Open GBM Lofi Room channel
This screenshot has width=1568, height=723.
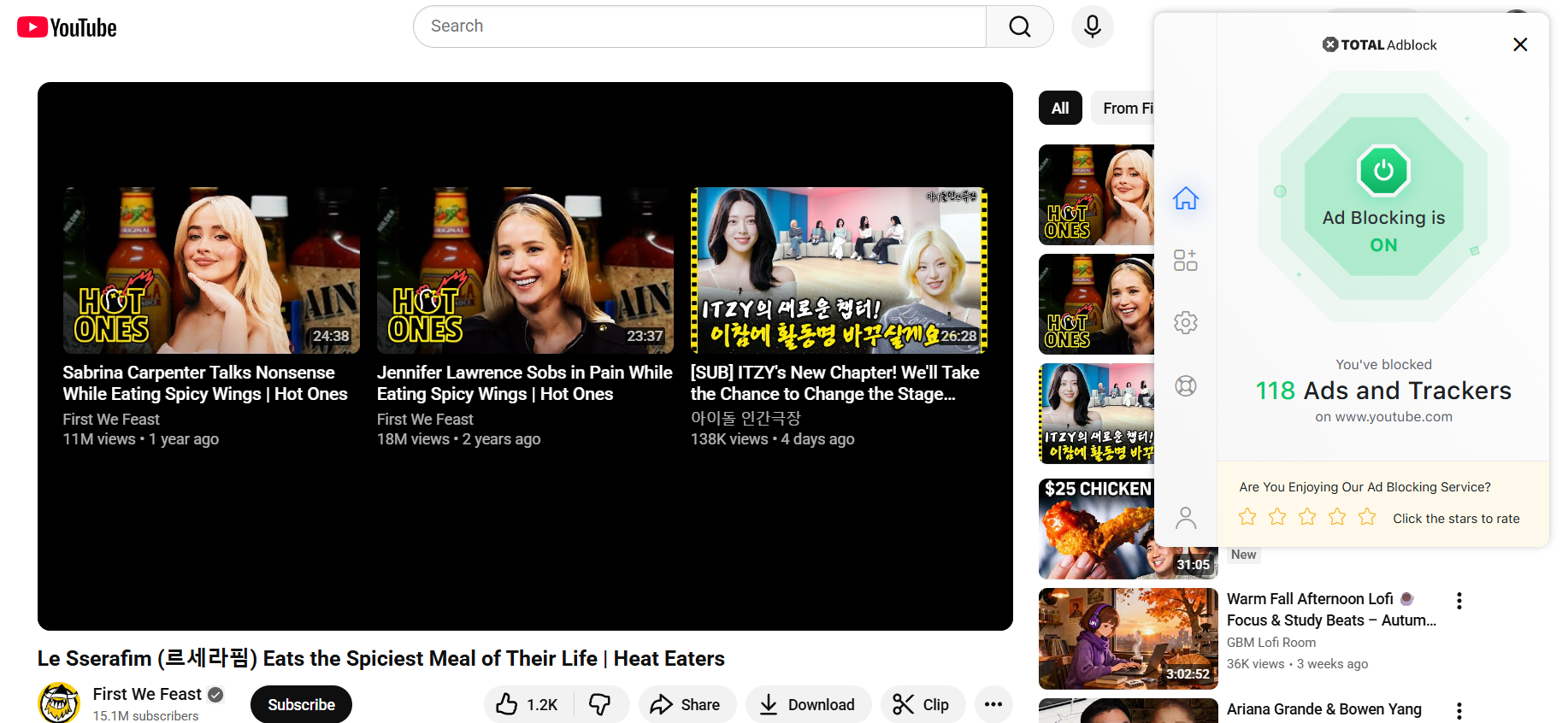(x=1271, y=643)
